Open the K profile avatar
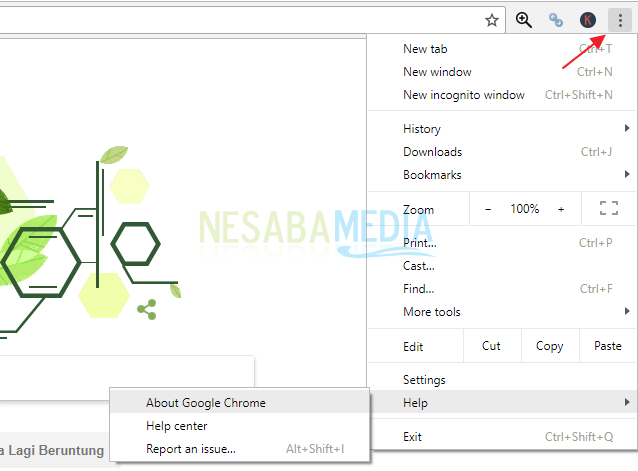This screenshot has width=638, height=471. [588, 20]
